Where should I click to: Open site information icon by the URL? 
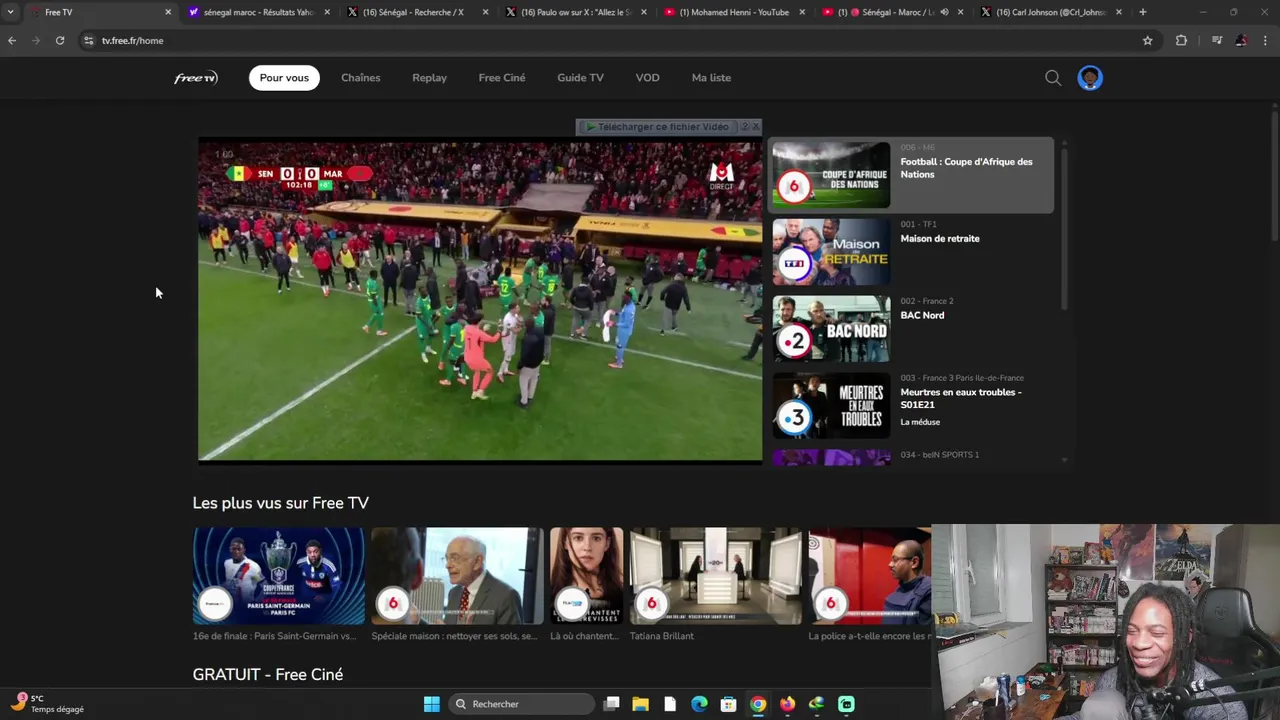88,41
